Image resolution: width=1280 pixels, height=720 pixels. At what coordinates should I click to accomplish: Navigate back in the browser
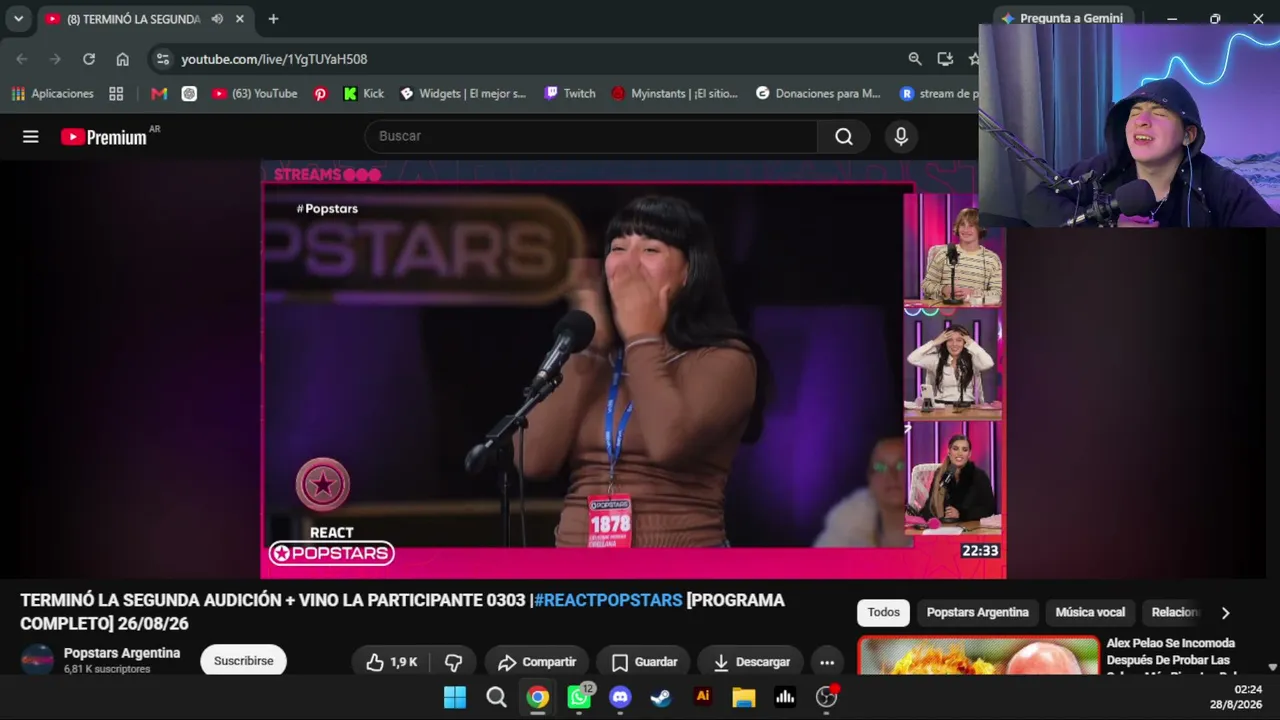point(22,59)
